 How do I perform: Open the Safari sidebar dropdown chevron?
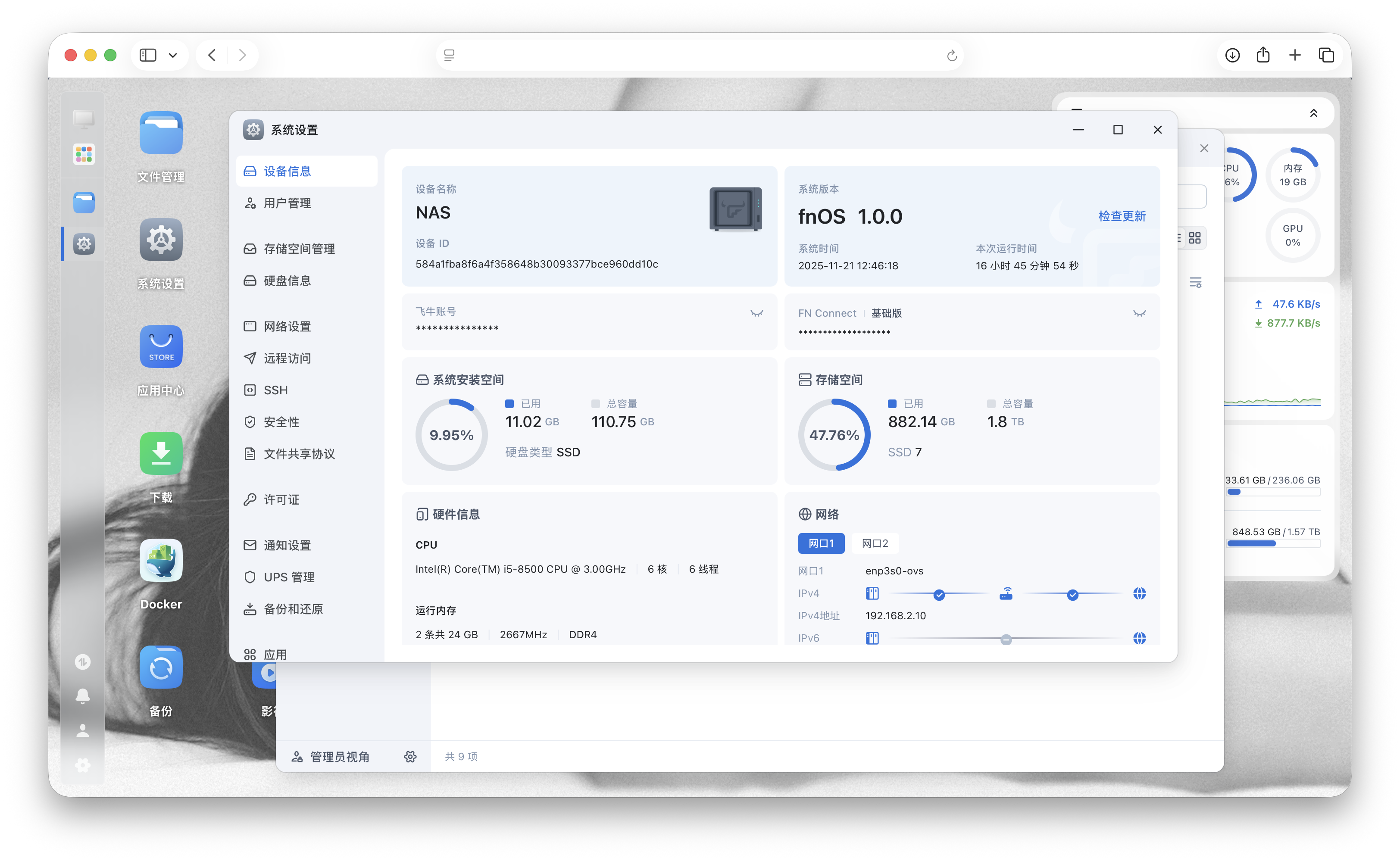[x=173, y=55]
